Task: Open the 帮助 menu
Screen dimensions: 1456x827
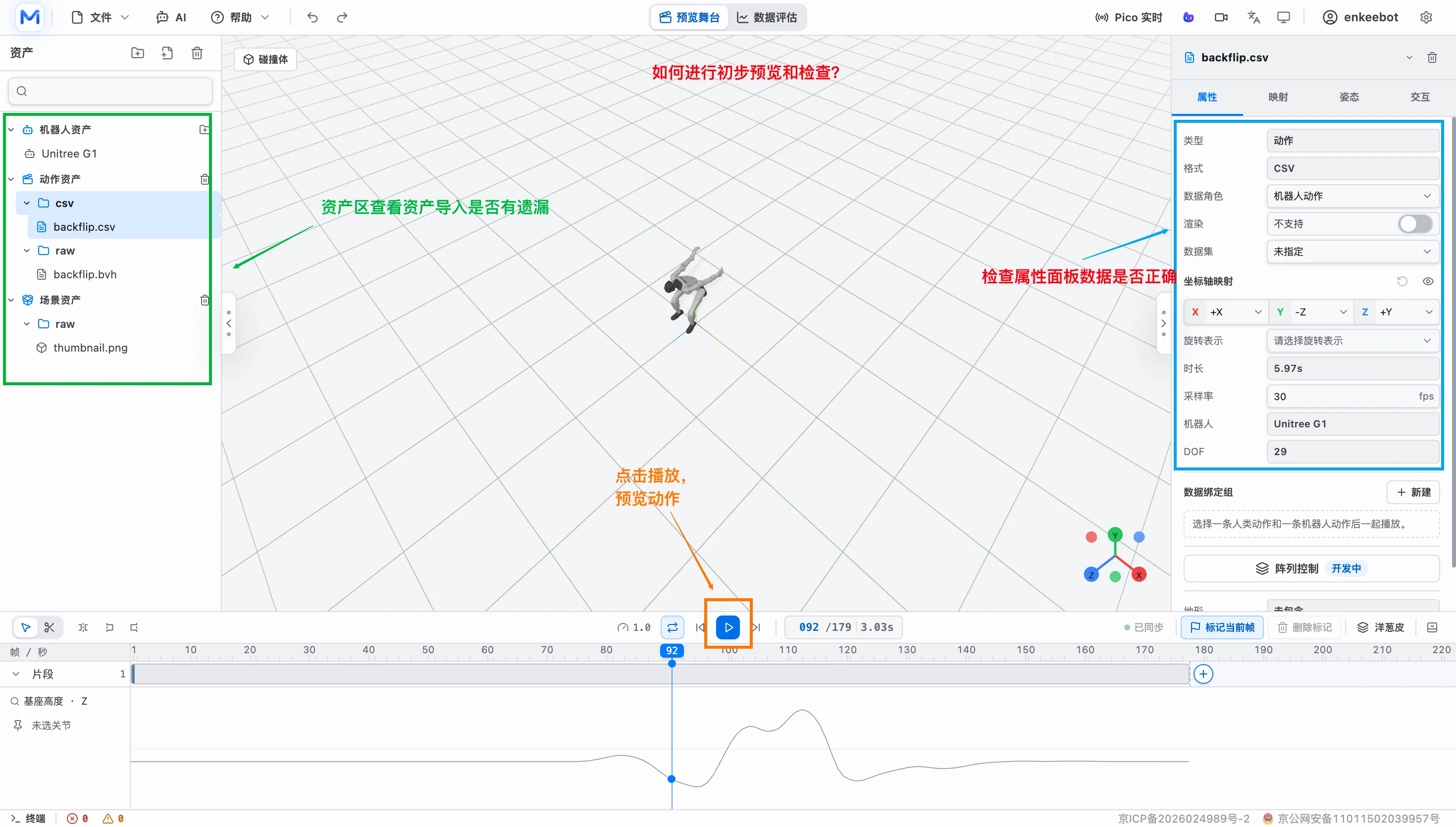Action: pyautogui.click(x=239, y=18)
